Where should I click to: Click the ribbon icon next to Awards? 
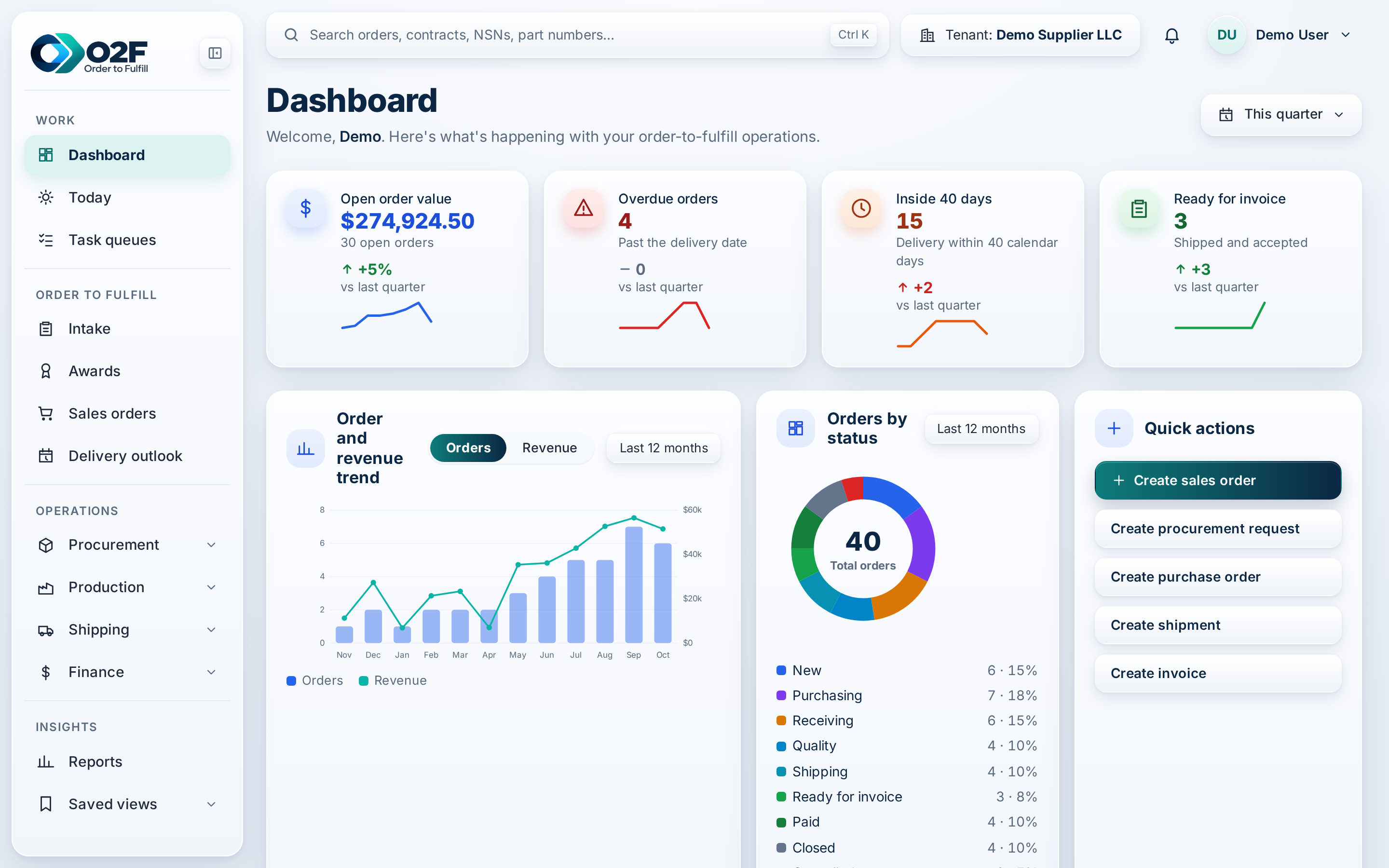(x=46, y=371)
